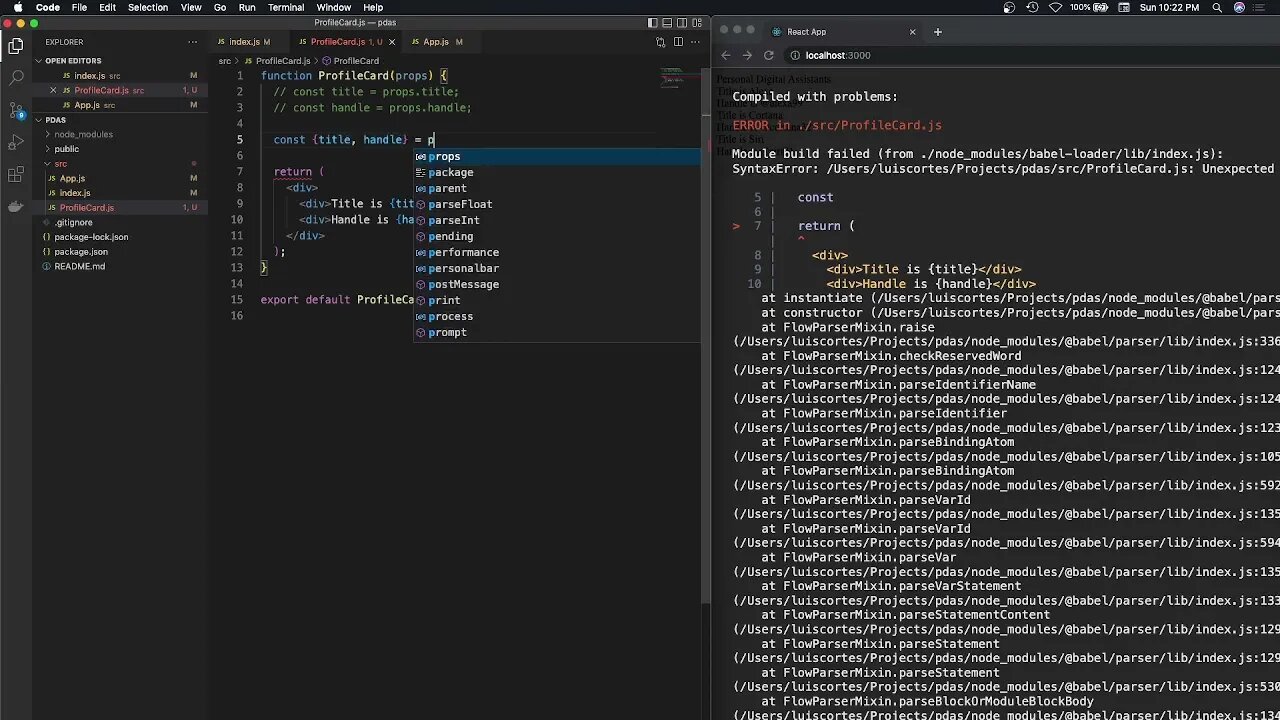Select 'postMessage' autocomplete suggestion
The image size is (1280, 720).
(557, 284)
